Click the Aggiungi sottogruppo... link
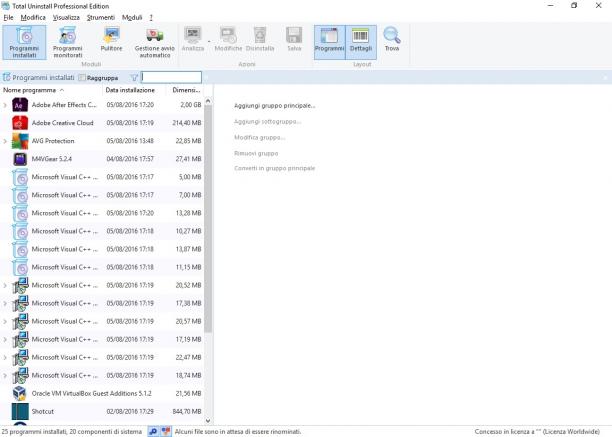 tap(267, 122)
